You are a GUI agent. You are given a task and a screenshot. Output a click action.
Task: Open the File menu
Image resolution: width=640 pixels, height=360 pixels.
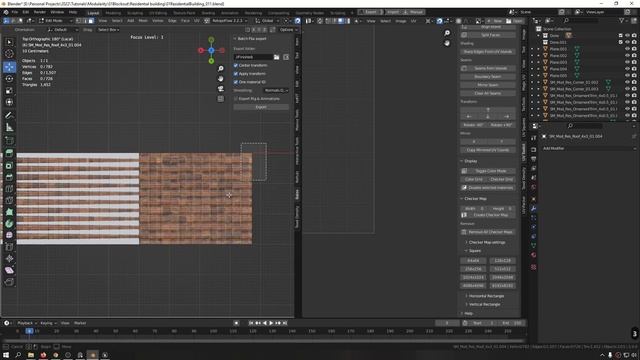tap(15, 12)
